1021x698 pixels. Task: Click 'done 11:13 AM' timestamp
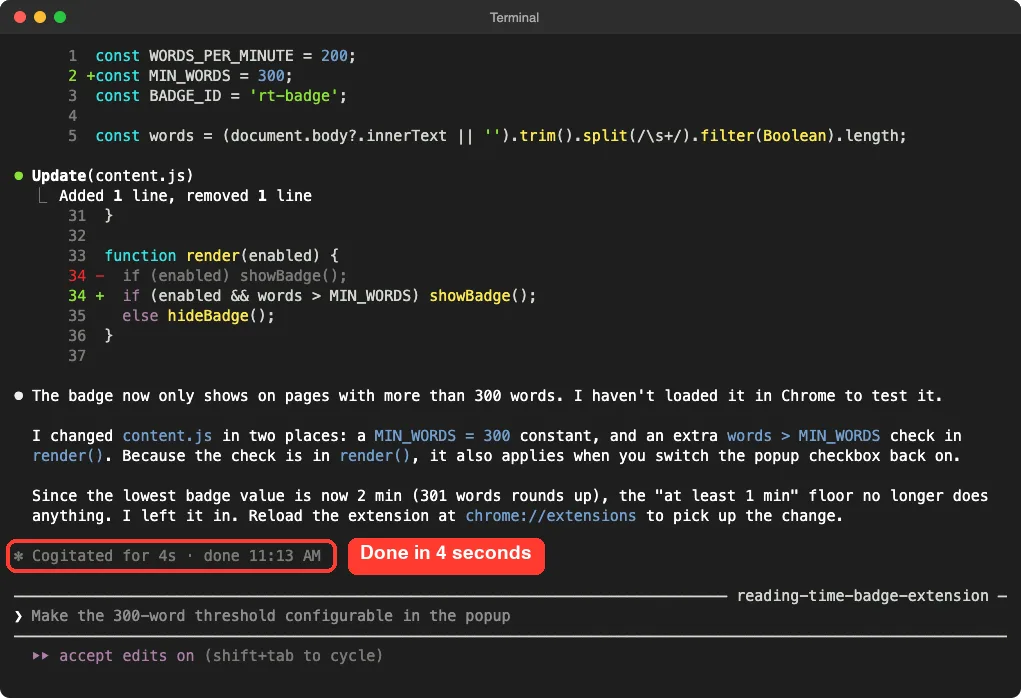tap(262, 555)
